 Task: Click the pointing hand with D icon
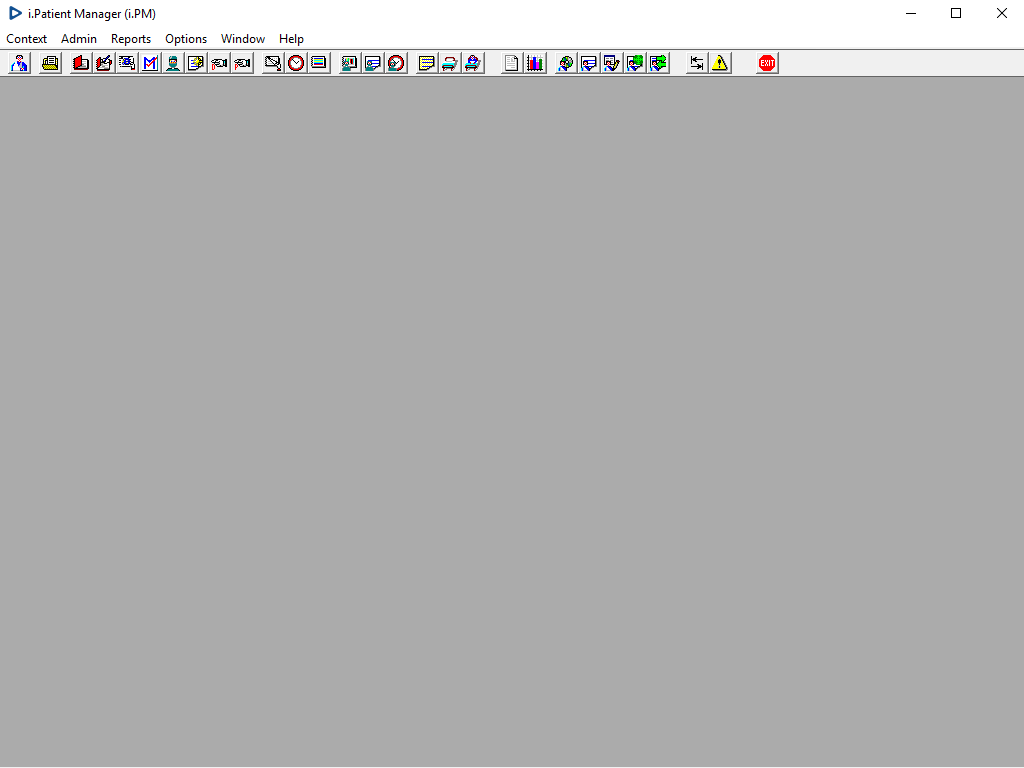point(219,63)
